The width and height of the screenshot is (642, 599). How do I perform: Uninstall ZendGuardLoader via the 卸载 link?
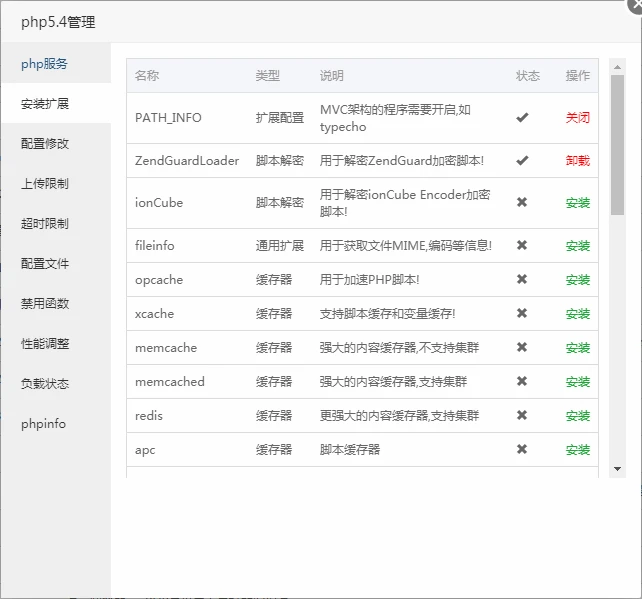[577, 161]
